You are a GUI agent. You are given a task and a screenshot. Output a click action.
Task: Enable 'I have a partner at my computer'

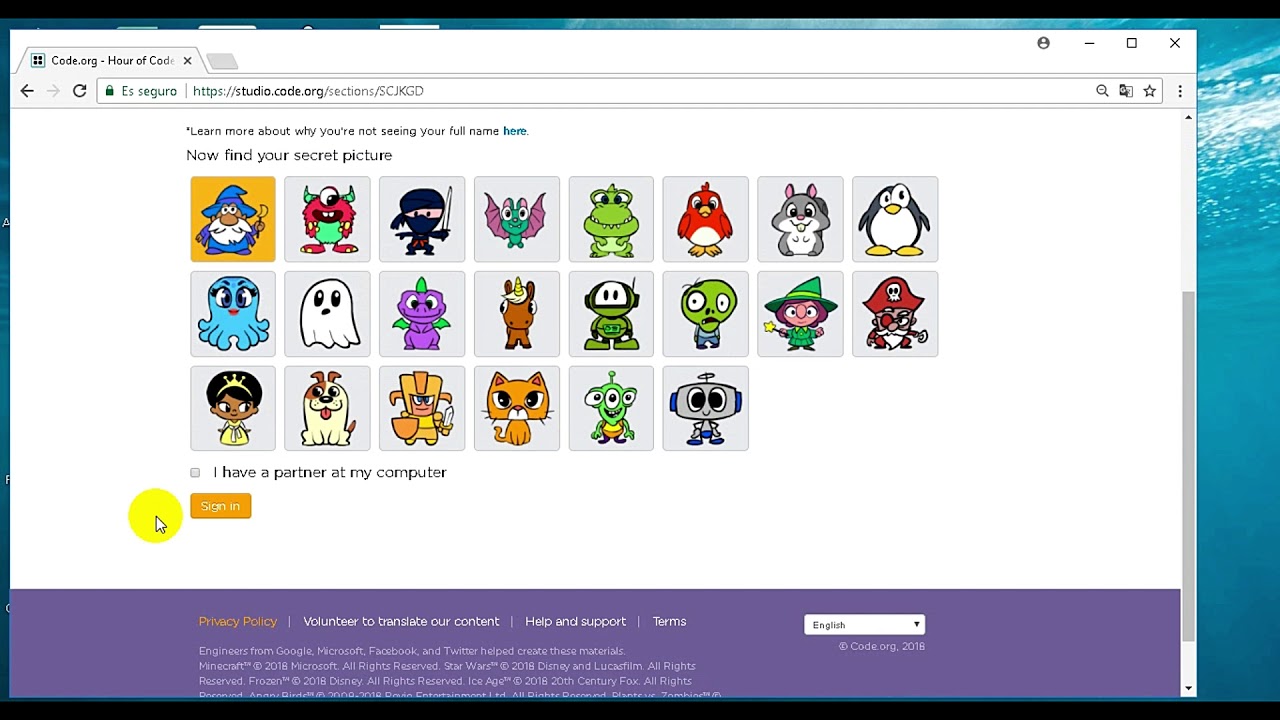point(195,473)
